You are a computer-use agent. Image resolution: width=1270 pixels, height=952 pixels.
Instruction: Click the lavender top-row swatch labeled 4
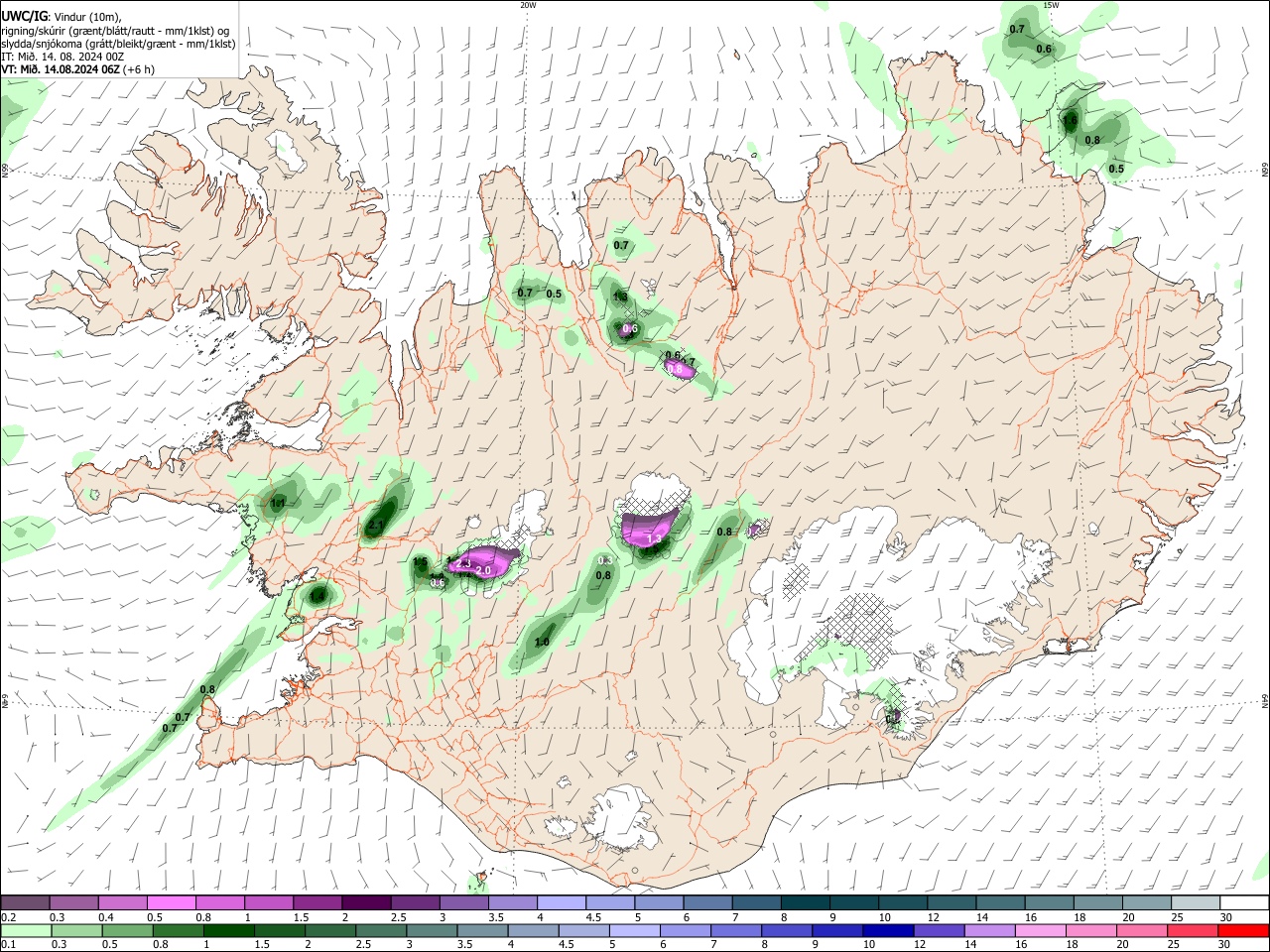[560, 902]
